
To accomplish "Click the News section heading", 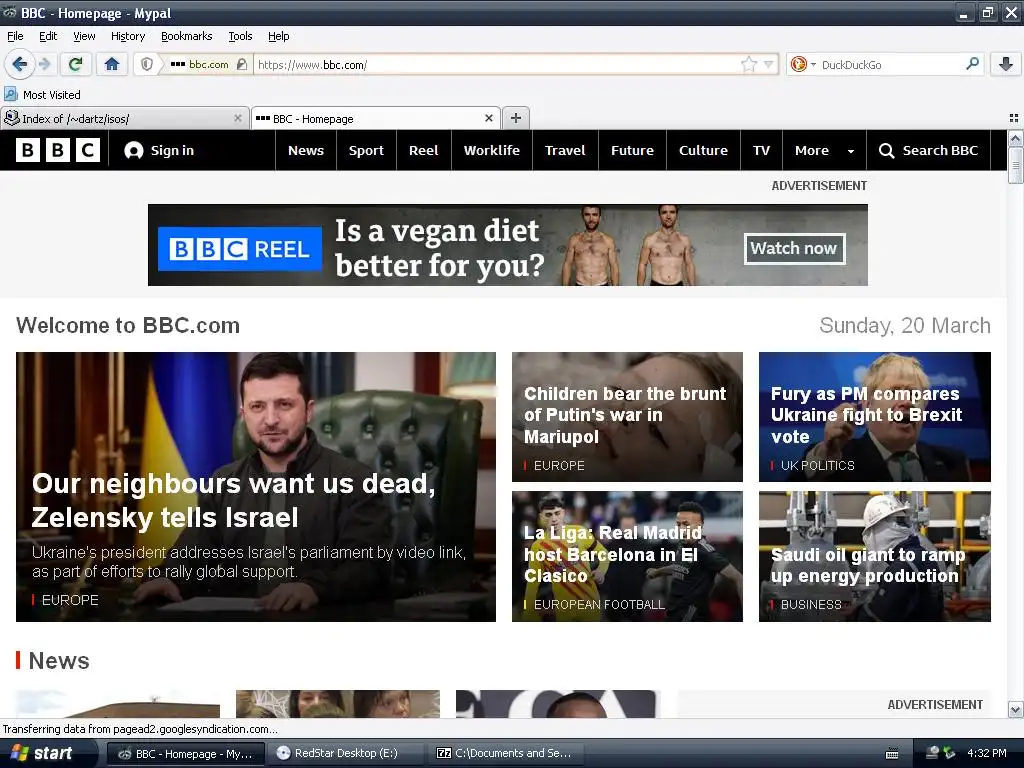I will (x=59, y=661).
